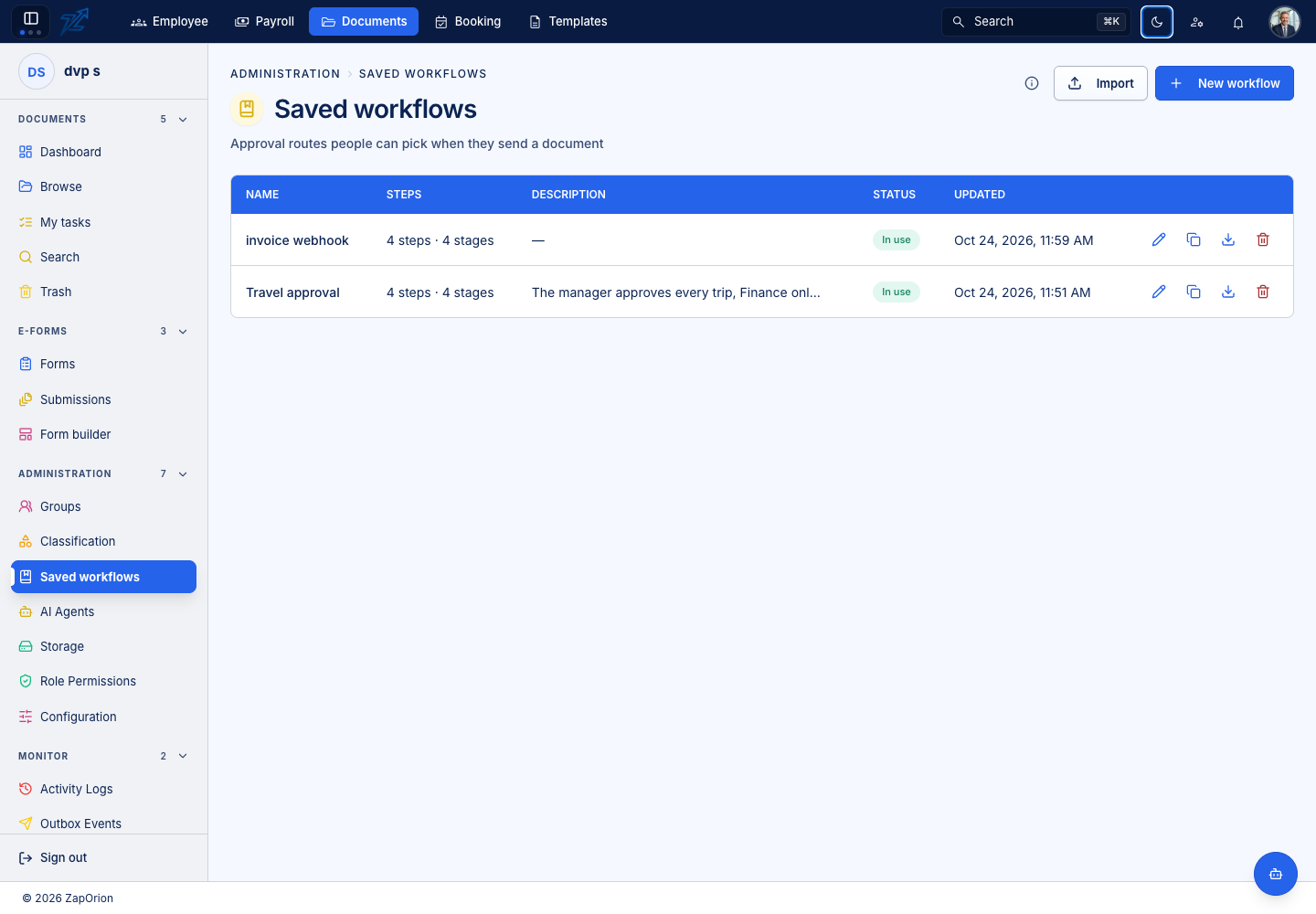Viewport: 1316px width, 914px height.
Task: Export the invoice webhook workflow
Action: [x=1228, y=239]
